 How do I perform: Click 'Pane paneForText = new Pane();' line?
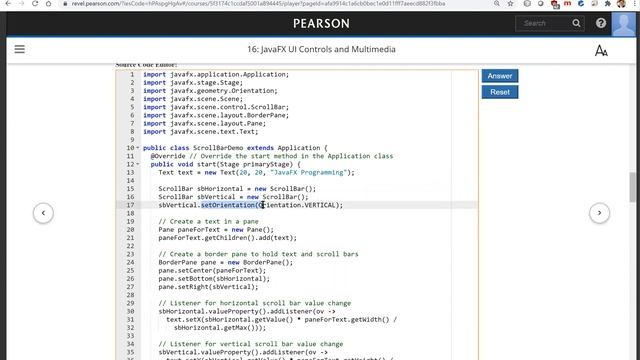click(216, 229)
